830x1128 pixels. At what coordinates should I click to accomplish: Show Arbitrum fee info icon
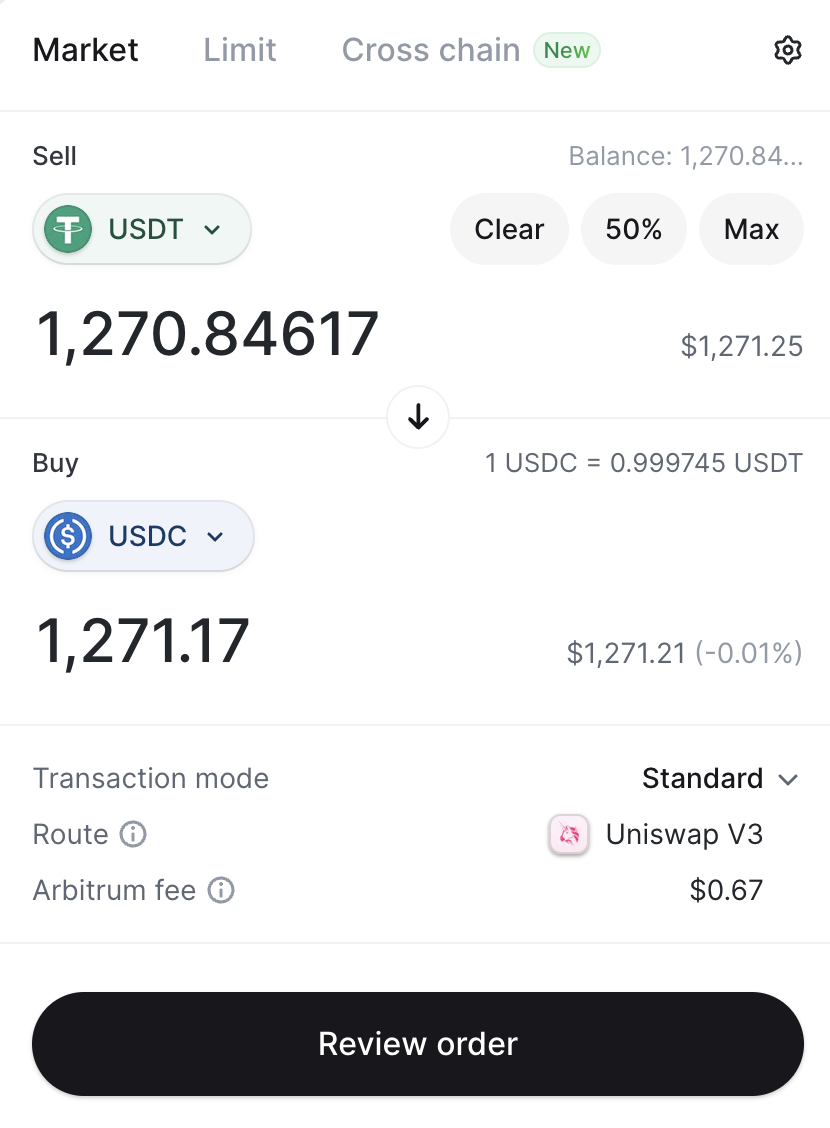220,890
